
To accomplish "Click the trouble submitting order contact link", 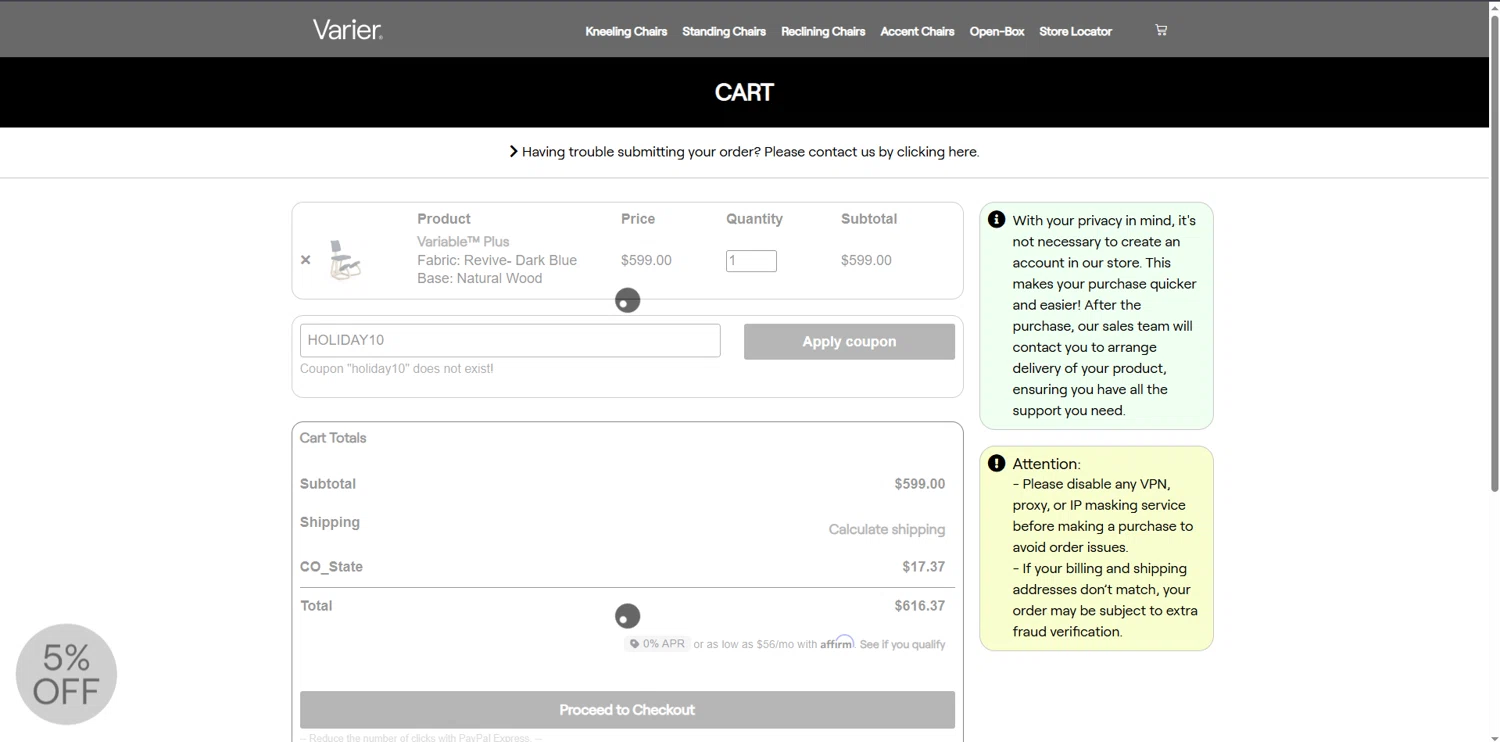I will coord(750,152).
